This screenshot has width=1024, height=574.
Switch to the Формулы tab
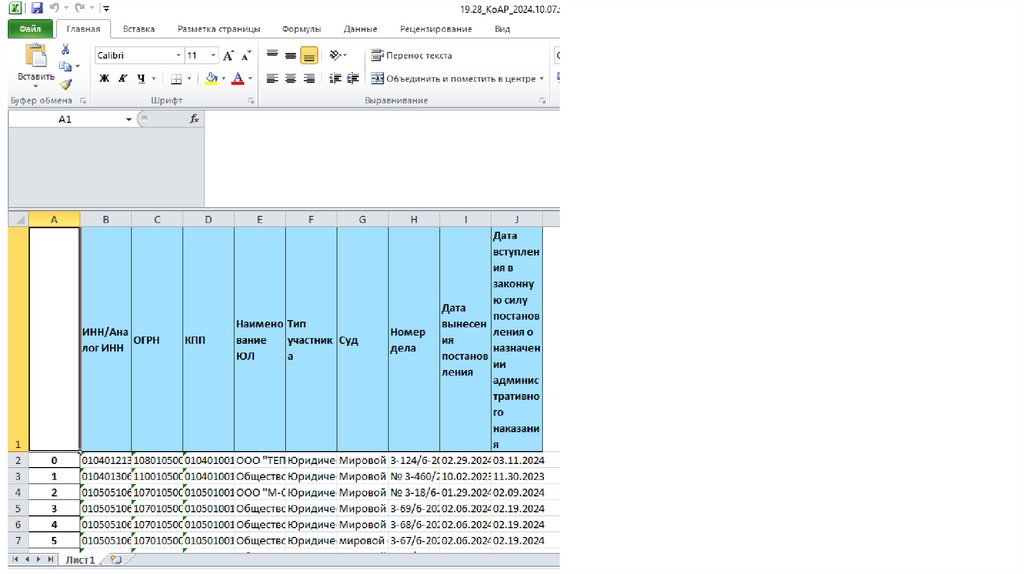click(301, 29)
